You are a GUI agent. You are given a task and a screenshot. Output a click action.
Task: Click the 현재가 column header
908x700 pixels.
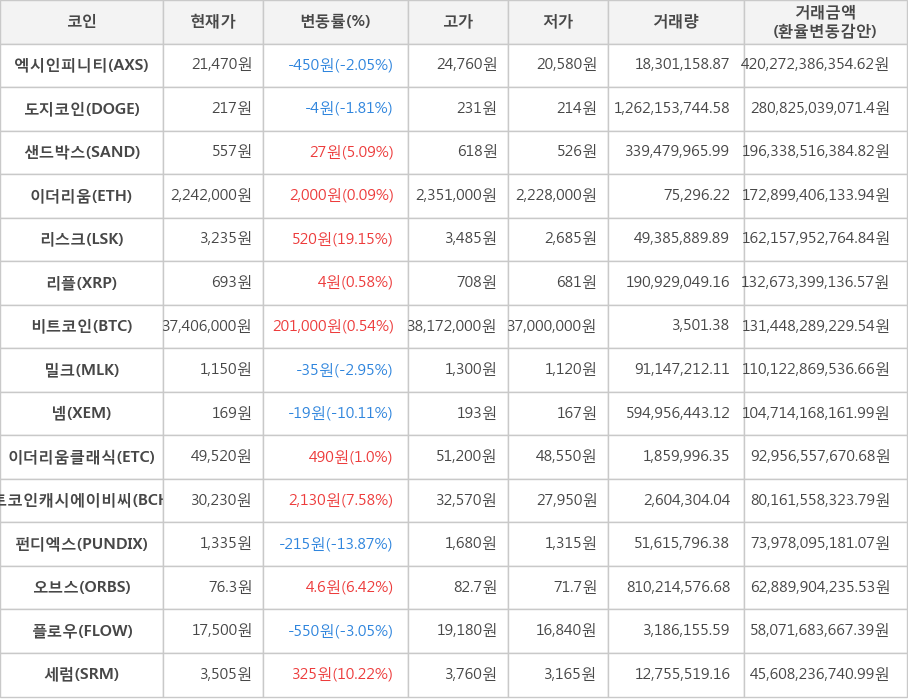(213, 22)
